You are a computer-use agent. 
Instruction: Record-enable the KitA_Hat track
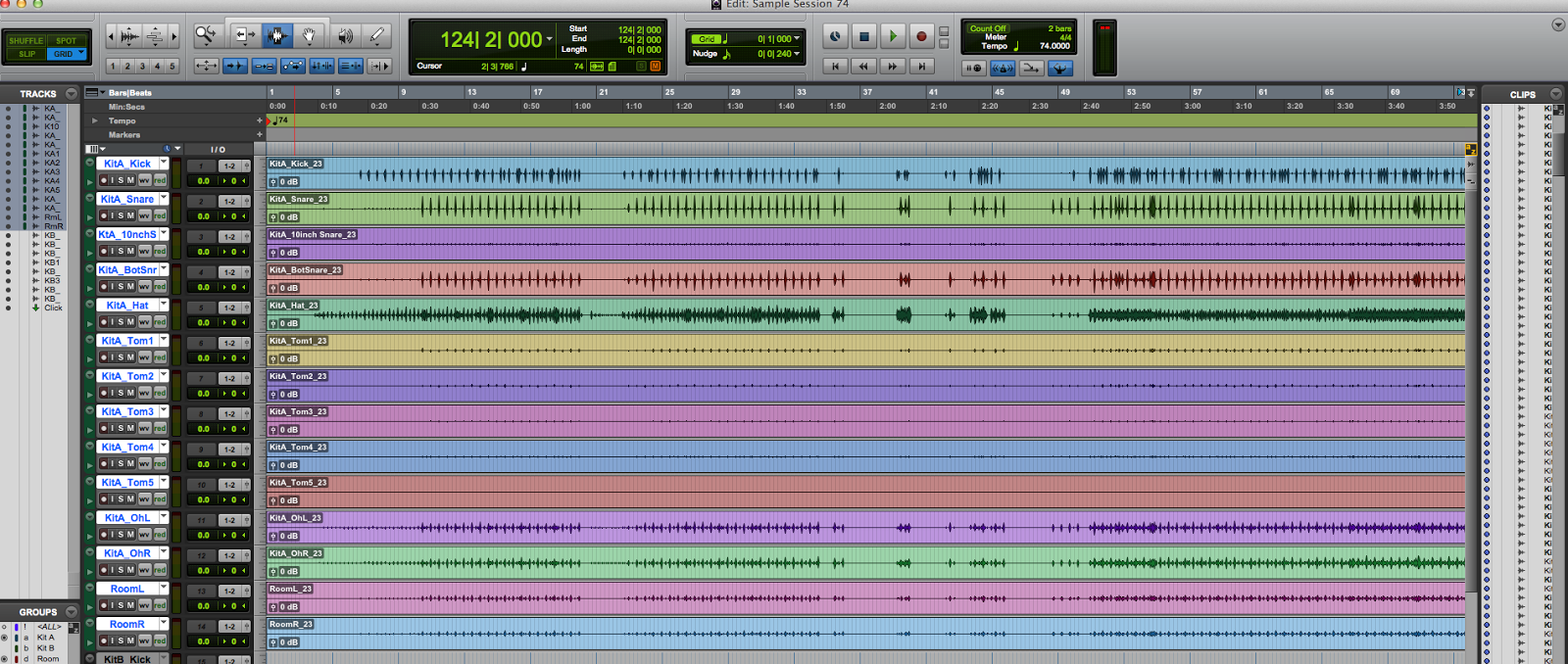click(103, 322)
